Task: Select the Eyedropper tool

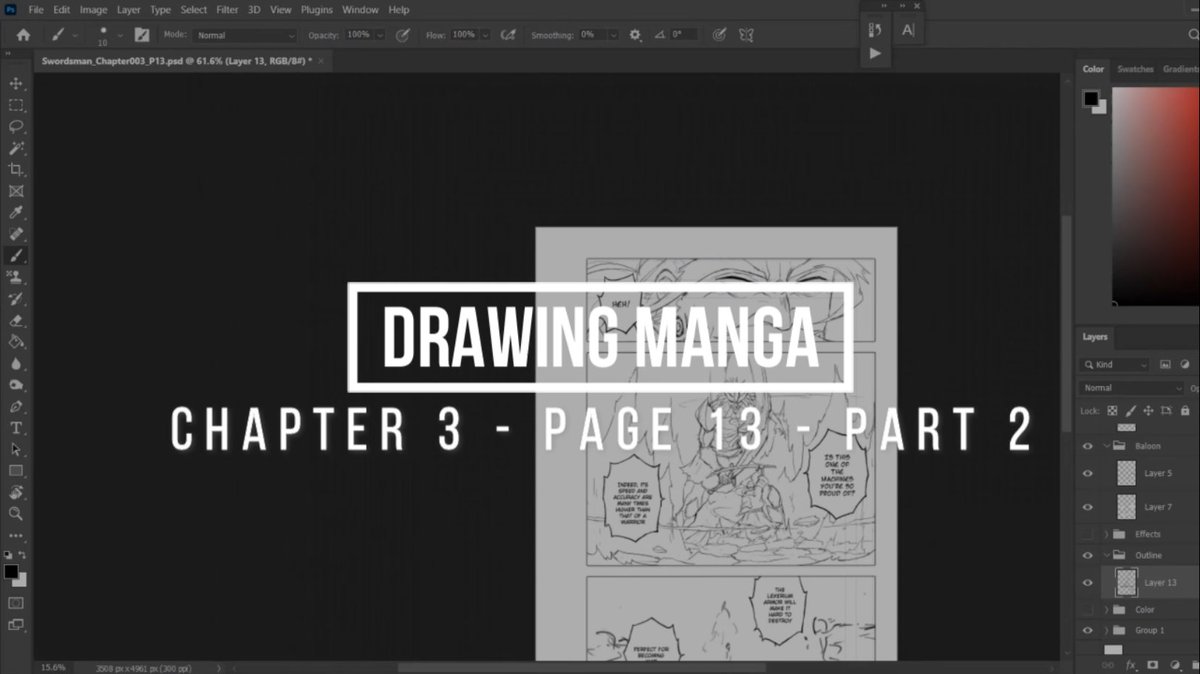Action: point(16,213)
